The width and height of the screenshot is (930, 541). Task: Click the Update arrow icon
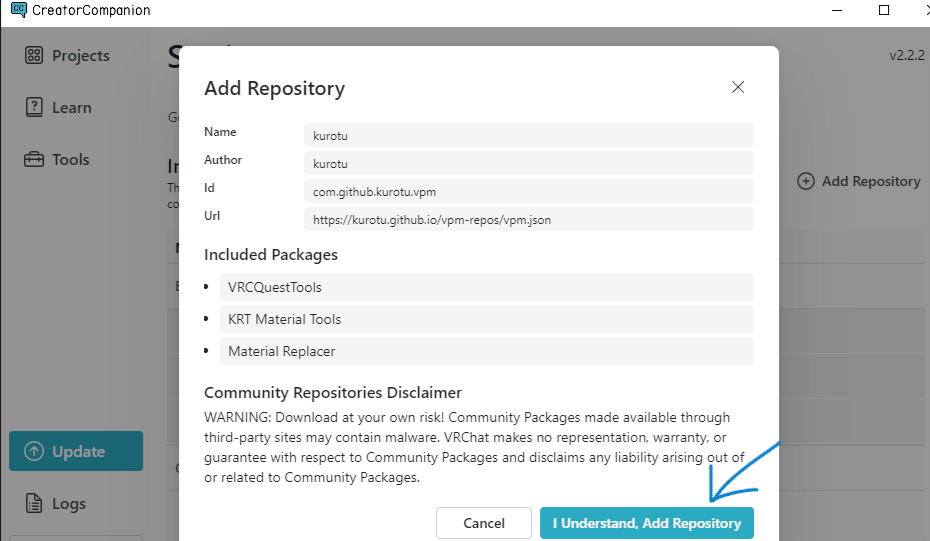(x=34, y=451)
